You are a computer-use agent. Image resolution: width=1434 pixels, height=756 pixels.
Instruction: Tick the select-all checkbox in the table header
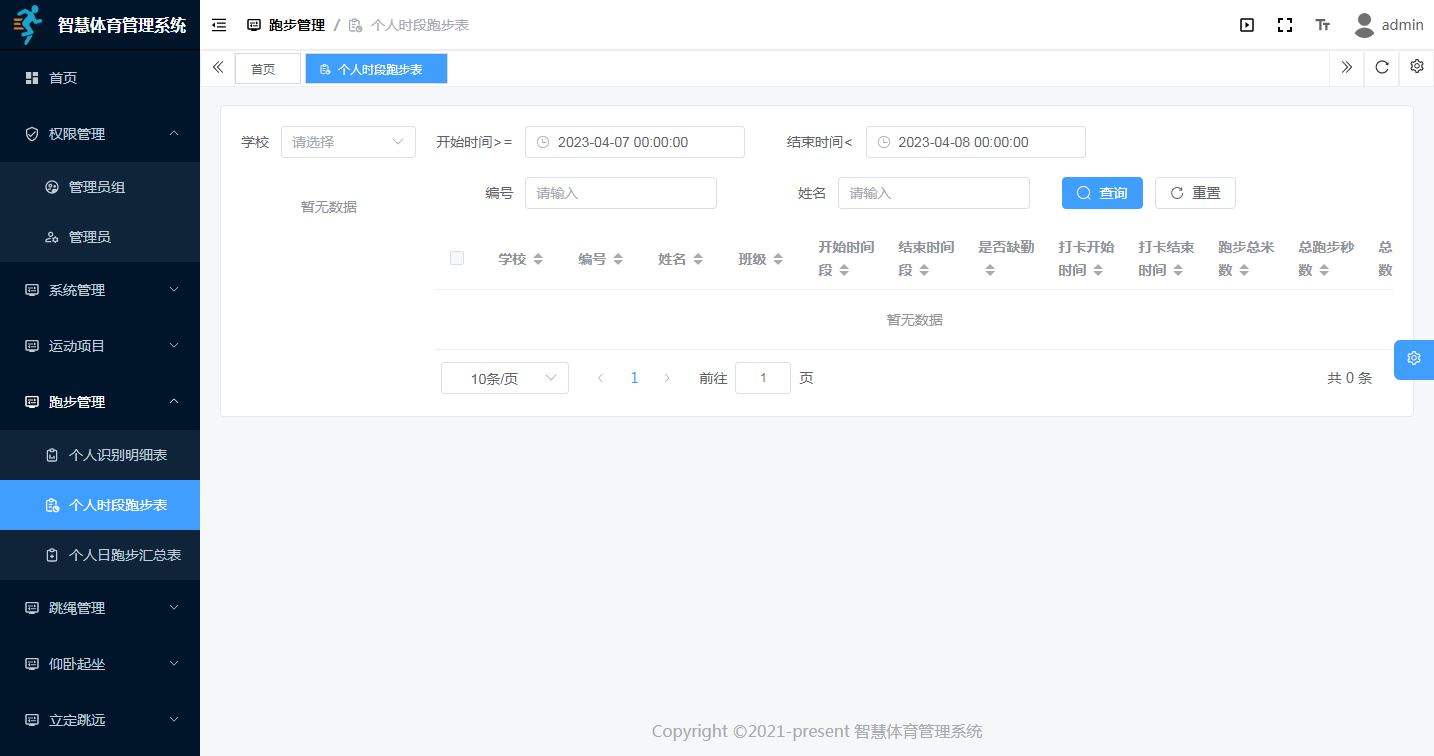point(457,258)
